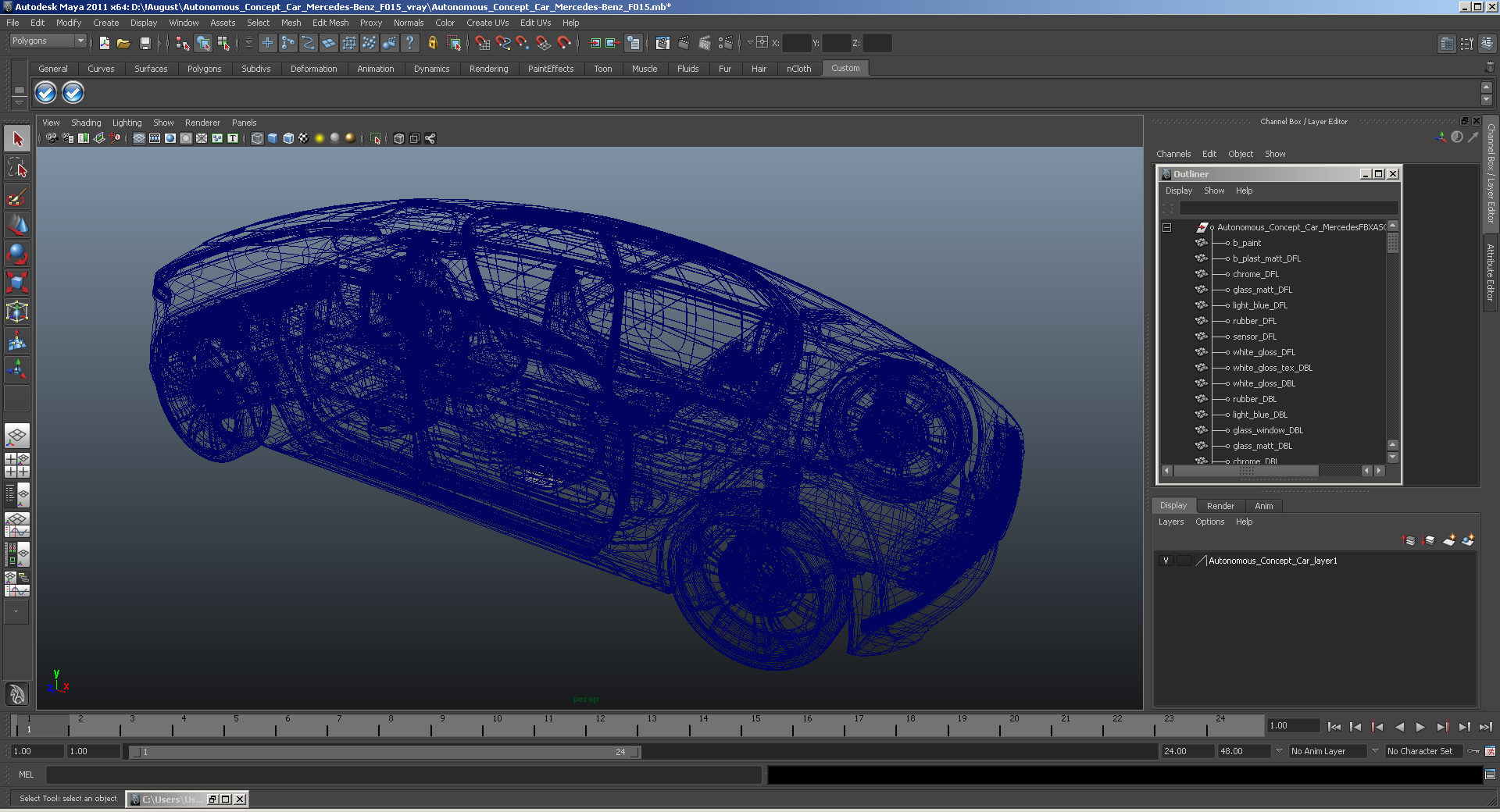The image size is (1500, 812).
Task: Open selection mask dropdown arrow
Action: (249, 43)
